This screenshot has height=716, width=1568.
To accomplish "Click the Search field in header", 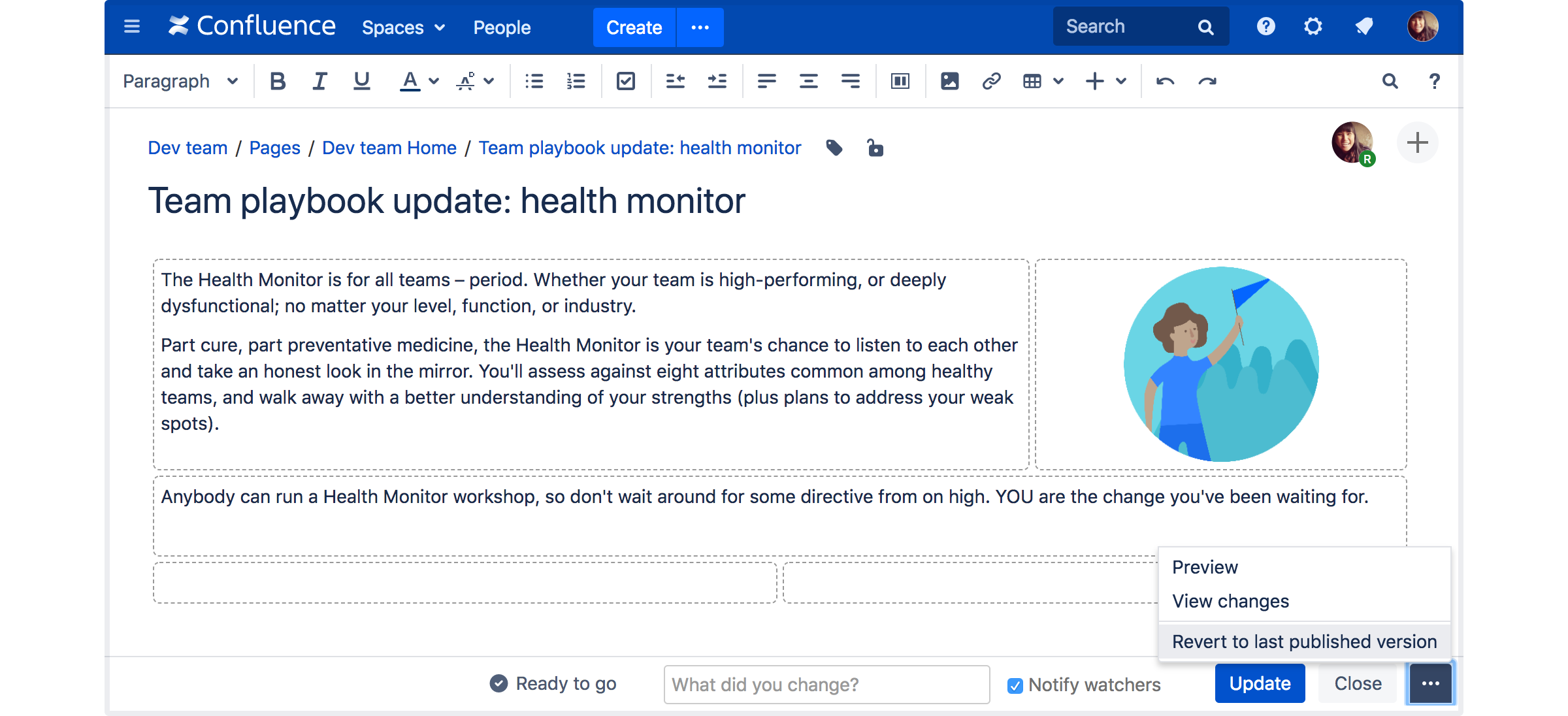I will coord(1140,27).
